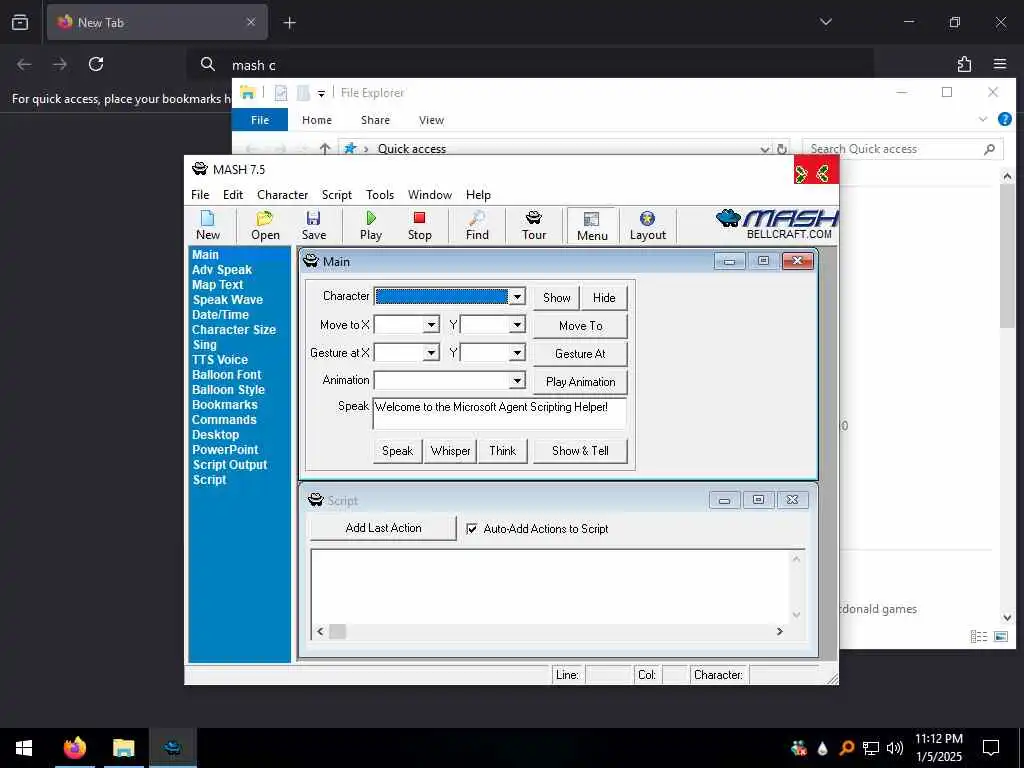Screen dimensions: 1024x768
Task: Click the MASH taskbar icon
Action: click(x=173, y=748)
